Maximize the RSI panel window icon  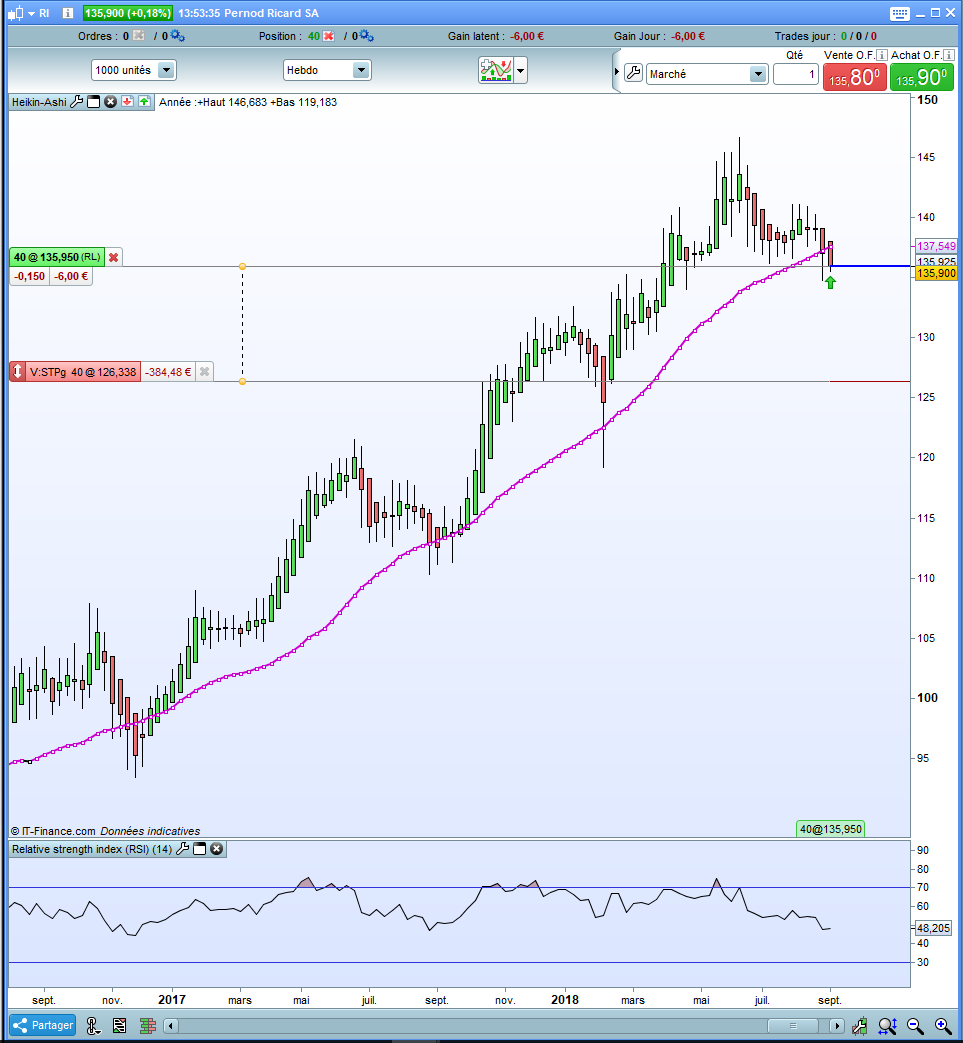pos(200,849)
